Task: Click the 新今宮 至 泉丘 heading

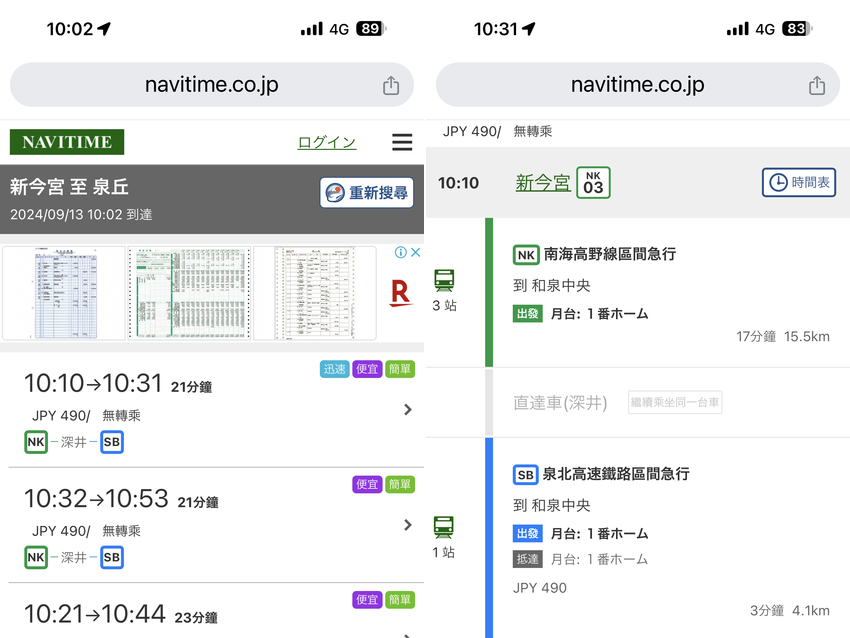Action: click(x=69, y=187)
